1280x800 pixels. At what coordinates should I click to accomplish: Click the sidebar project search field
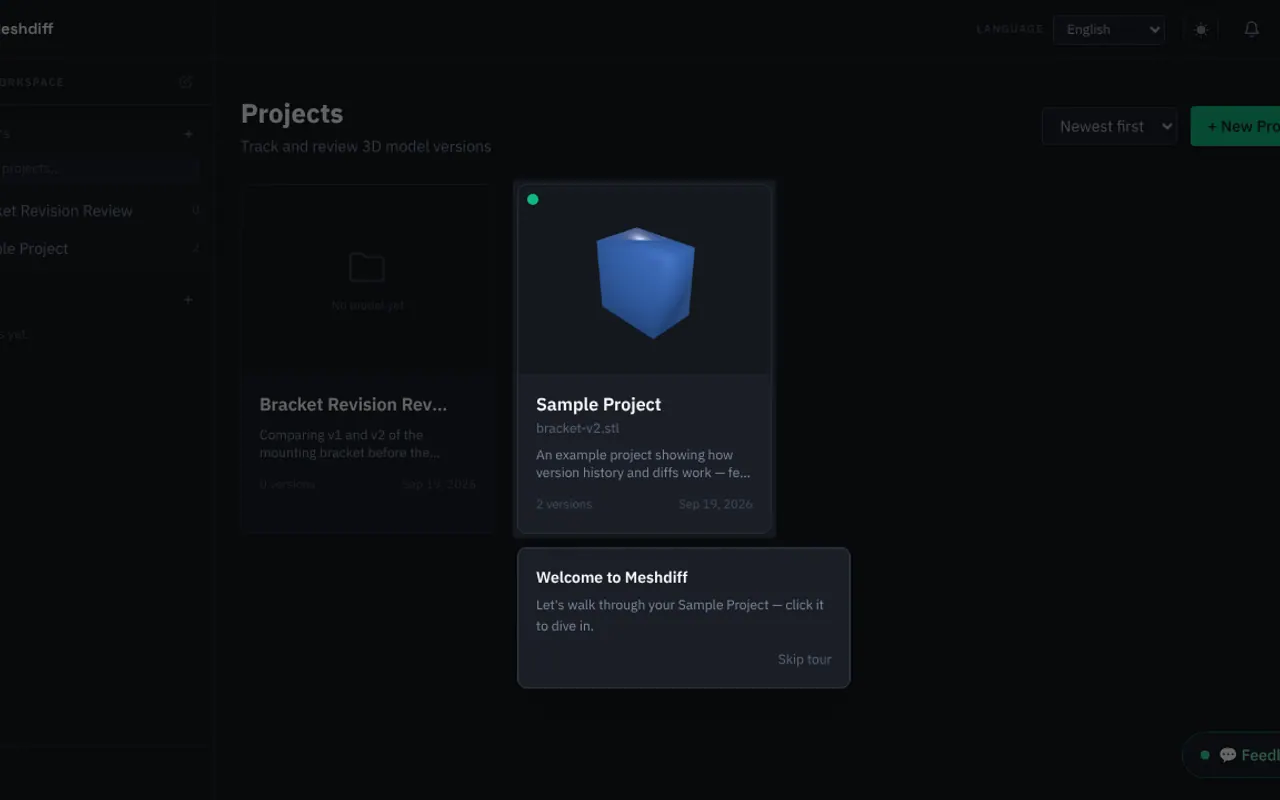(99, 168)
